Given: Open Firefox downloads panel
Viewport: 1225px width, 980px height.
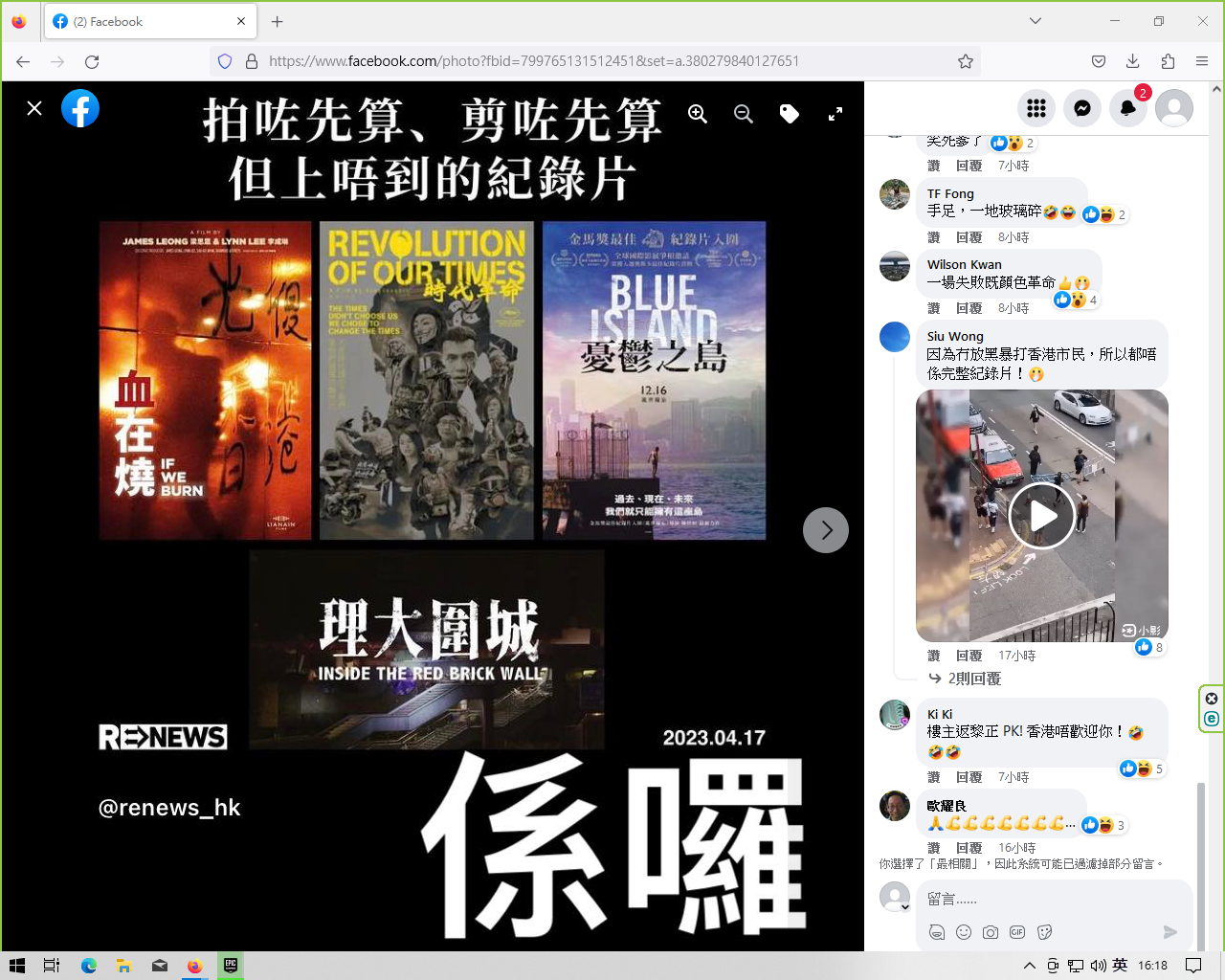Looking at the screenshot, I should (x=1133, y=61).
